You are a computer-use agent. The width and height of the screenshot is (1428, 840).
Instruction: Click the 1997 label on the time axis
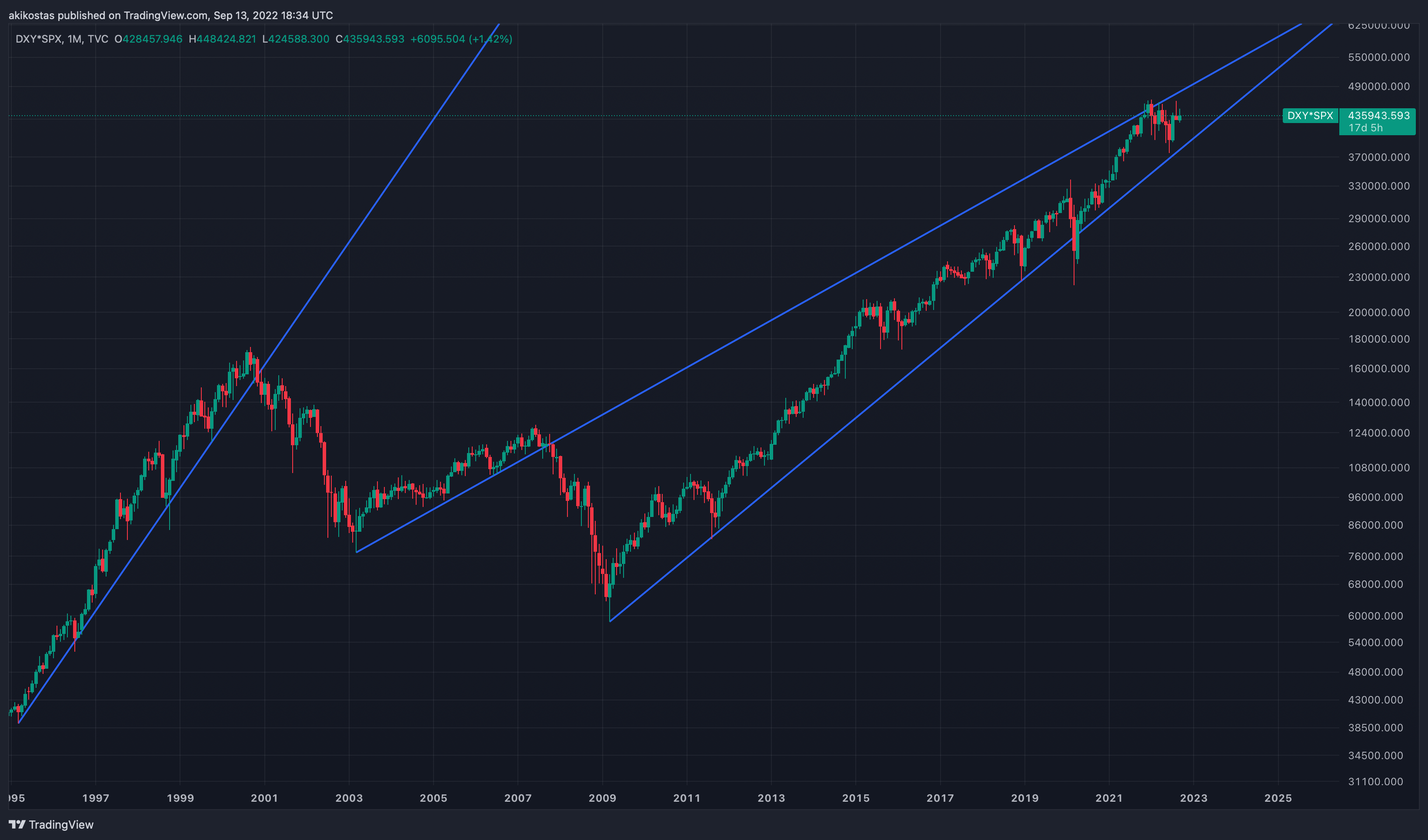point(96,798)
